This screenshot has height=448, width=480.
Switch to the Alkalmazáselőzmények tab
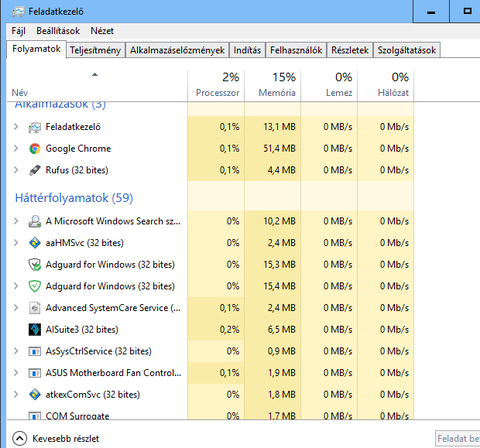(177, 50)
